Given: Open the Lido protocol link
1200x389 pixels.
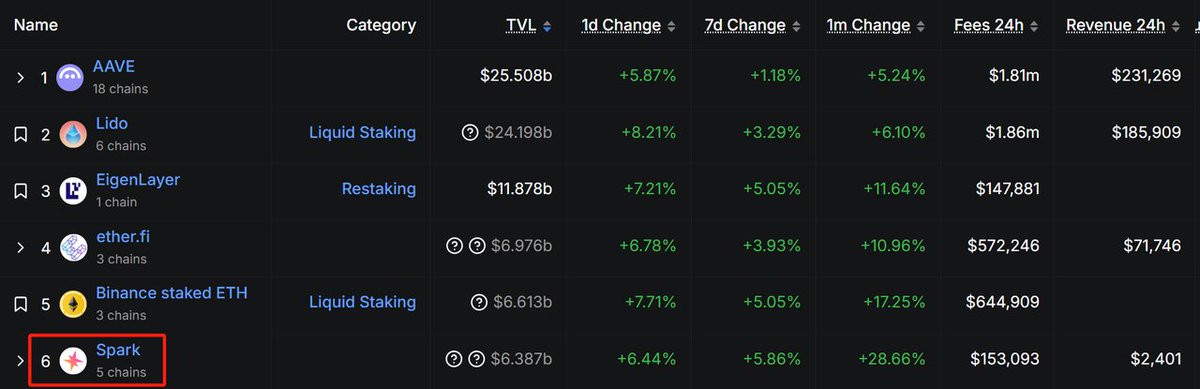Looking at the screenshot, I should 112,124.
